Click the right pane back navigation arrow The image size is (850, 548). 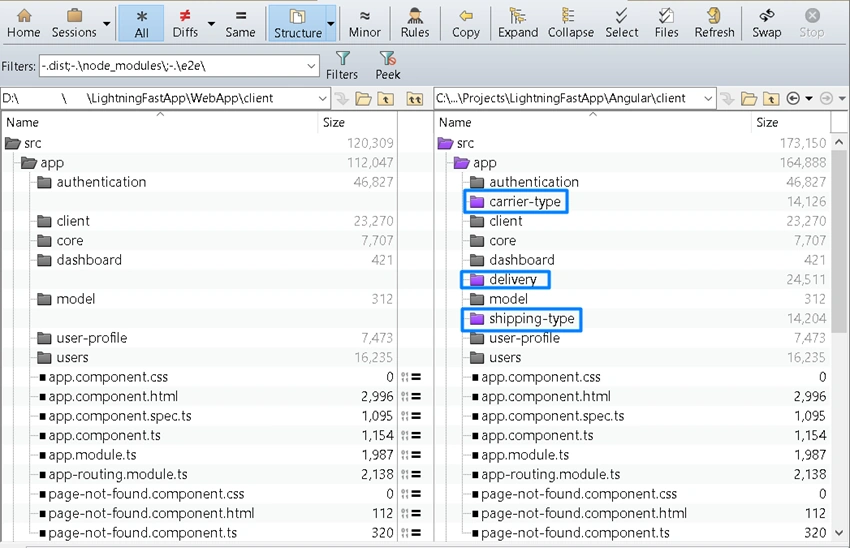tap(793, 99)
